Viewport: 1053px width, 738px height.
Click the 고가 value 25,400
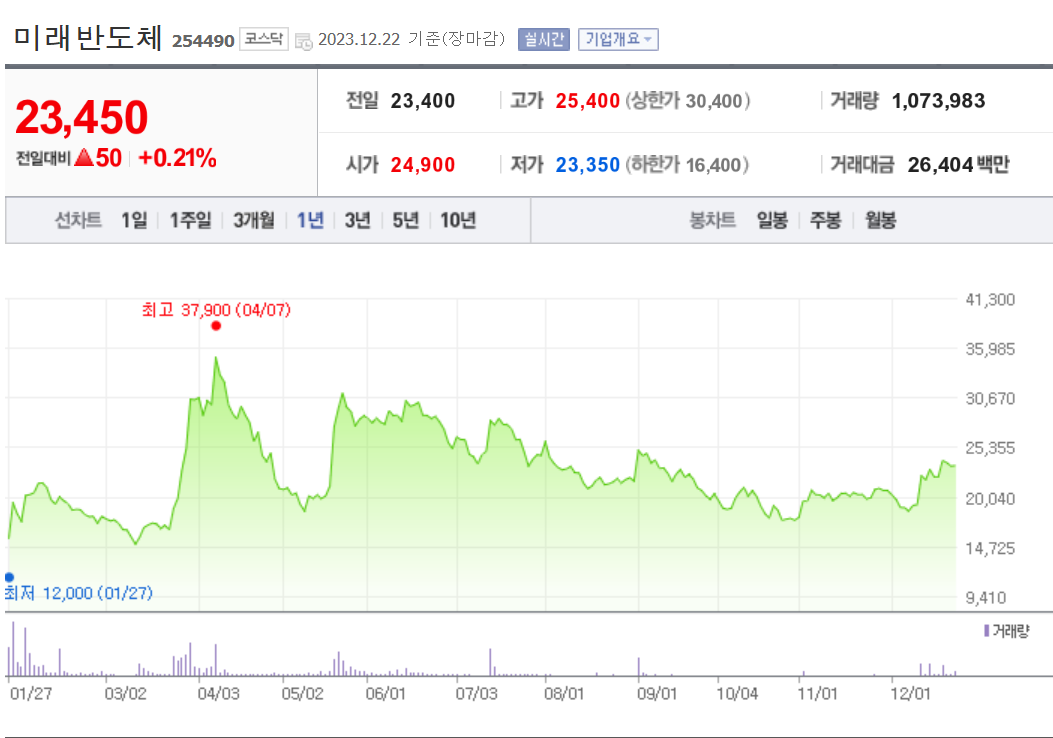point(587,101)
